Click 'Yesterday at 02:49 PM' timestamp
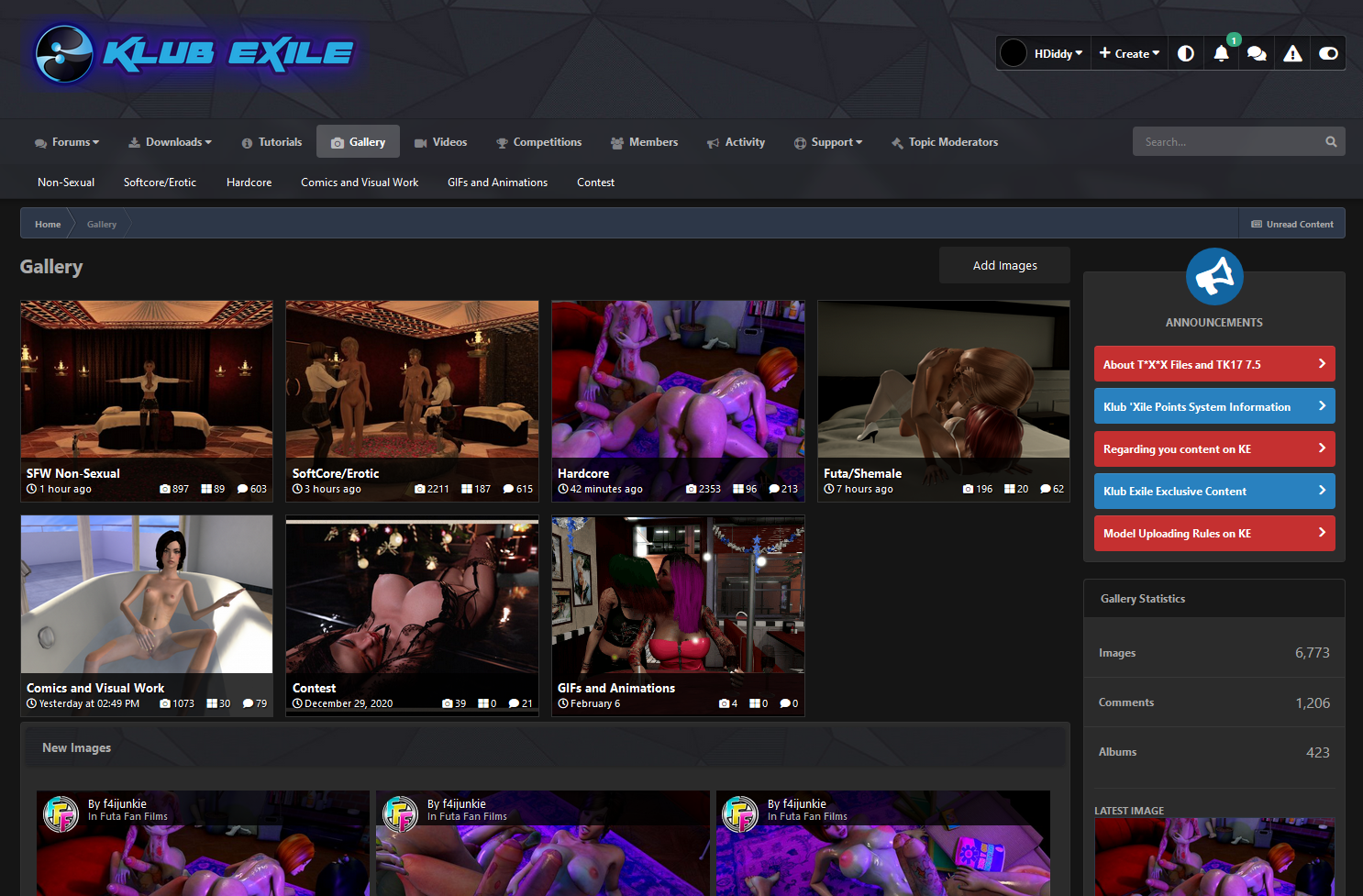 coord(83,703)
